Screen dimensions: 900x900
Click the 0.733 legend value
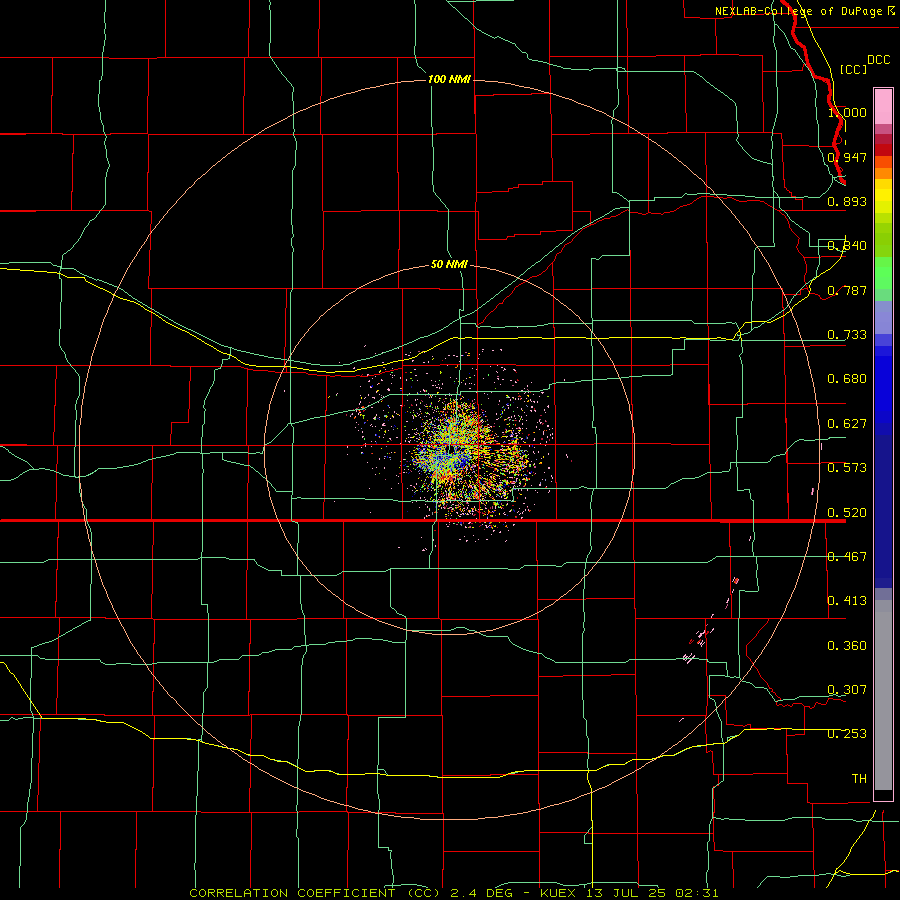point(847,335)
